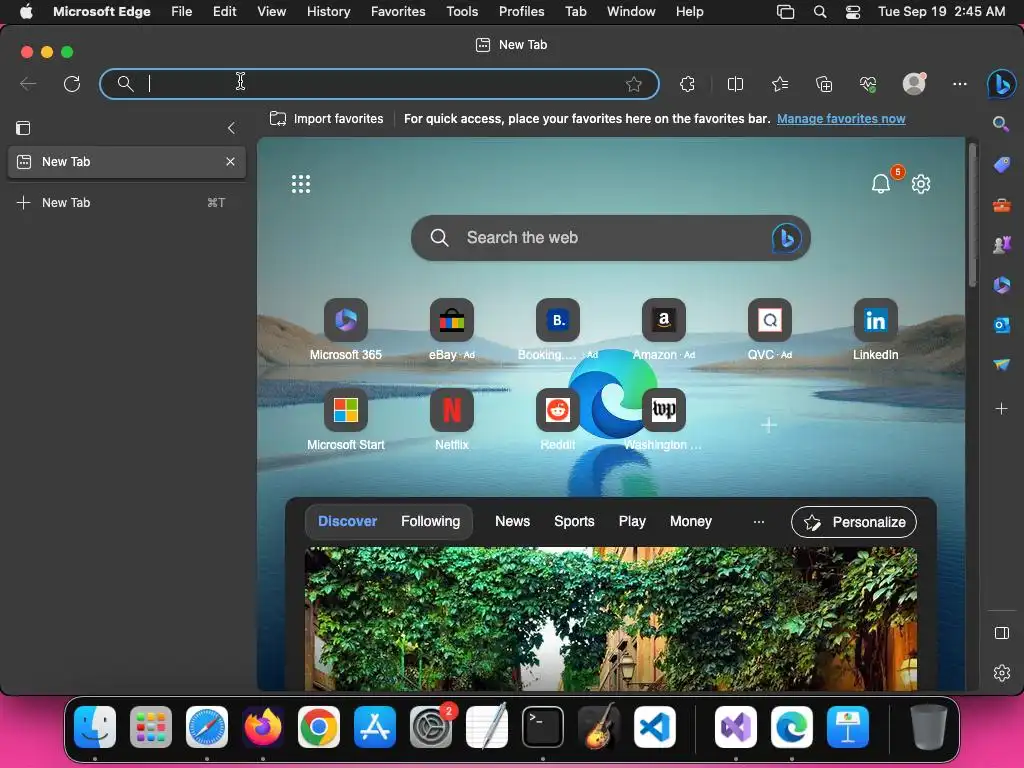Select the Sports feed tab
The width and height of the screenshot is (1024, 768).
[574, 521]
